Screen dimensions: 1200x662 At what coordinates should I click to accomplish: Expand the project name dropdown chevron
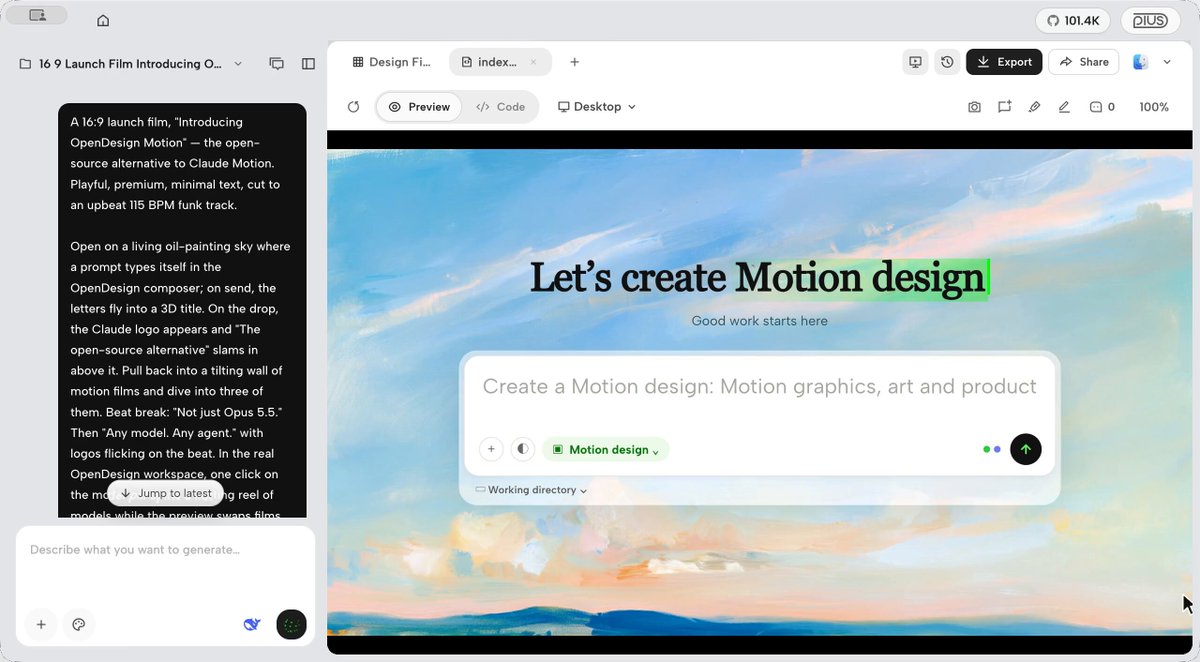(x=238, y=64)
